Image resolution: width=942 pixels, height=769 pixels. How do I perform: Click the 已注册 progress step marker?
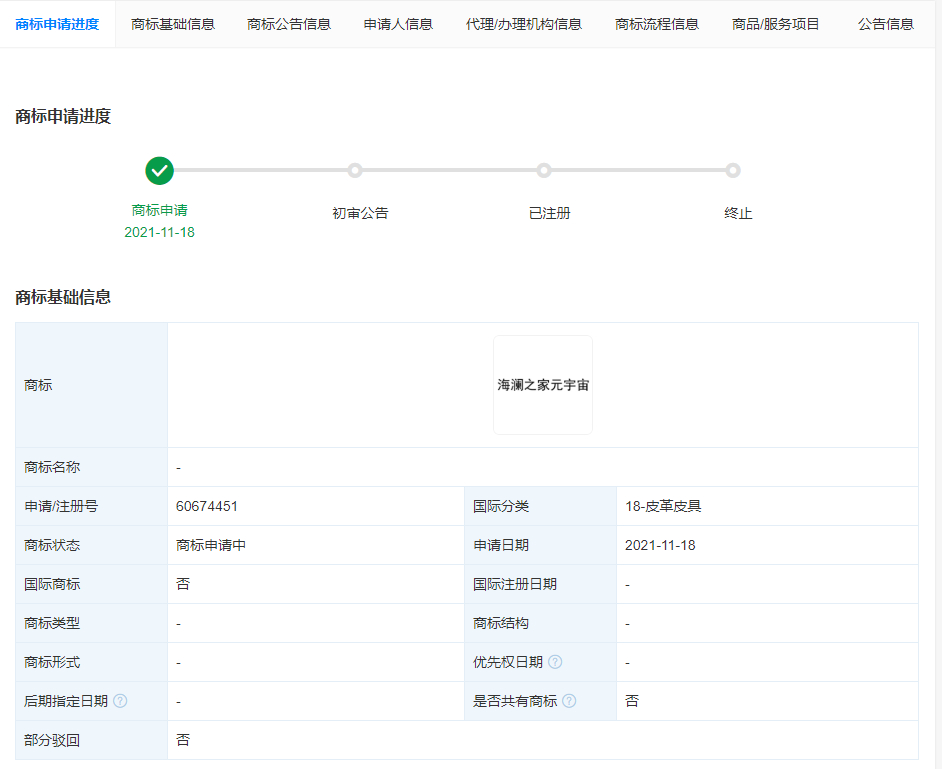544,171
